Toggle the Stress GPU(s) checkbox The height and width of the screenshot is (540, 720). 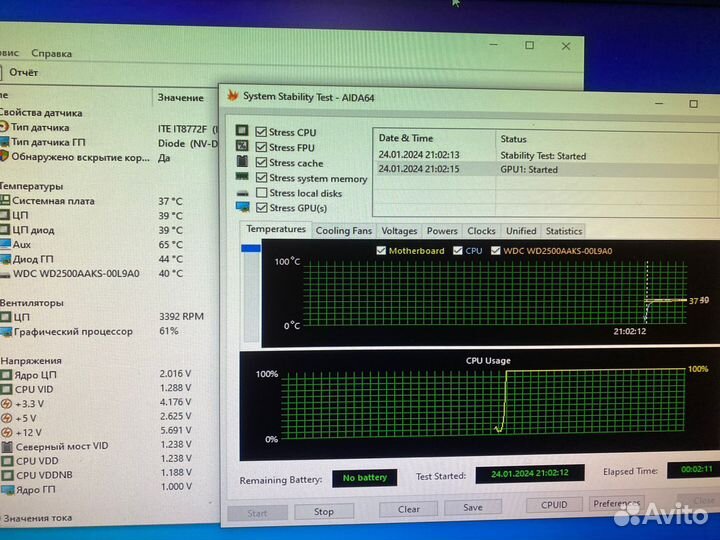pos(261,208)
